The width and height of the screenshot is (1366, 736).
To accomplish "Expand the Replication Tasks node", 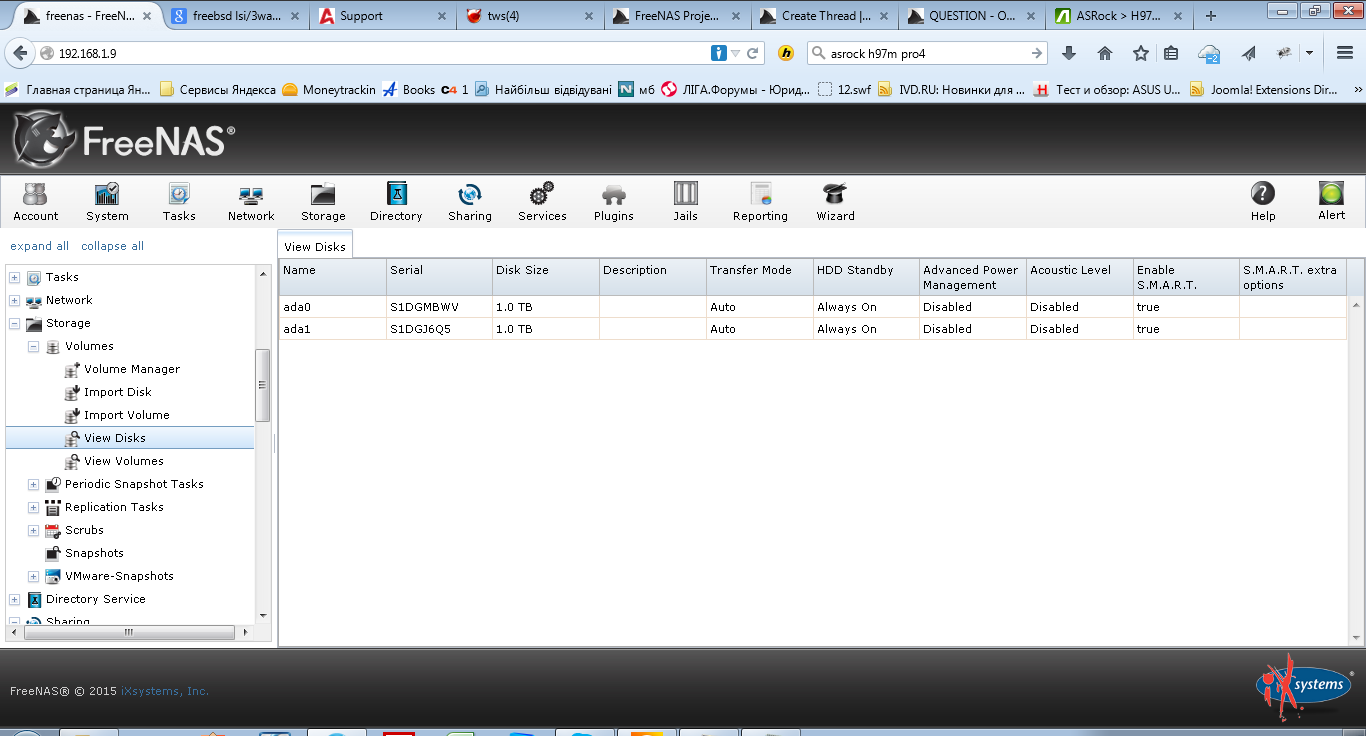I will [x=33, y=507].
